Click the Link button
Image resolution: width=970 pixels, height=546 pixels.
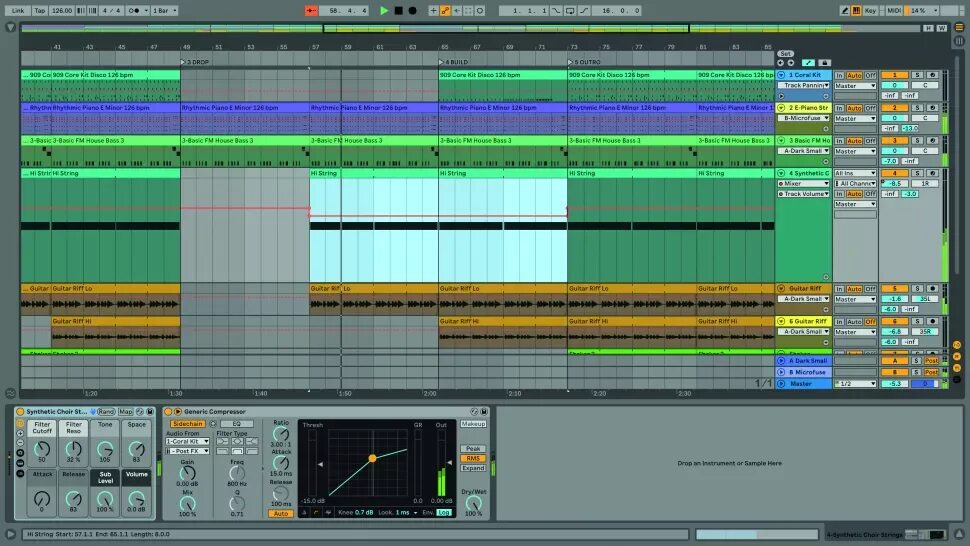coord(18,11)
